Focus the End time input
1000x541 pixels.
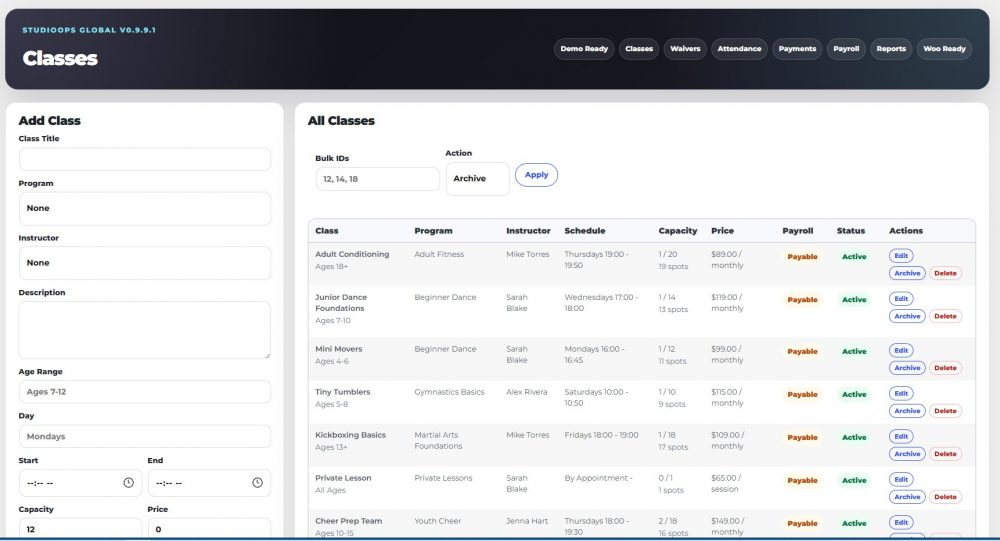coord(209,483)
